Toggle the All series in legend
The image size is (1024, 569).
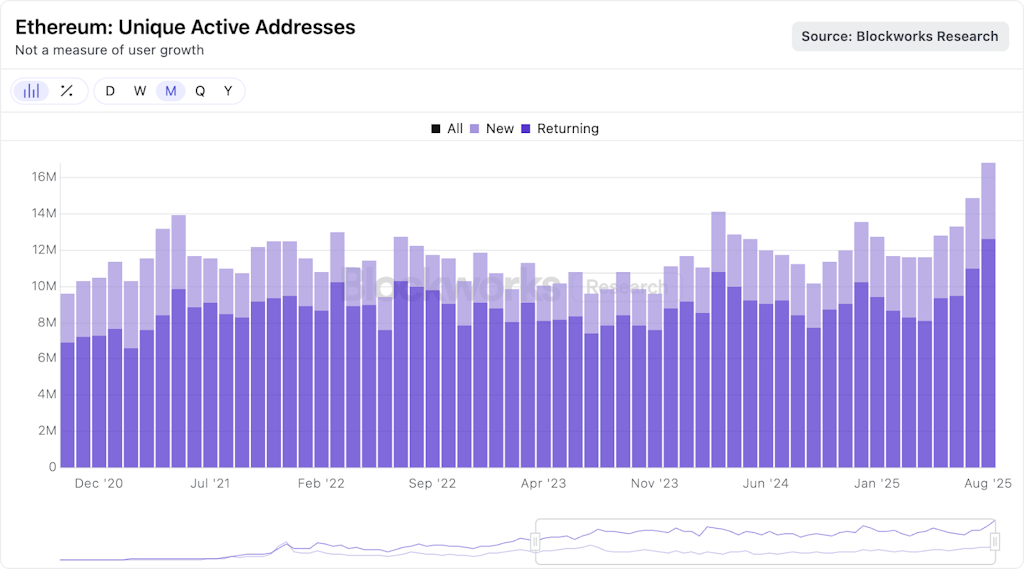point(455,129)
